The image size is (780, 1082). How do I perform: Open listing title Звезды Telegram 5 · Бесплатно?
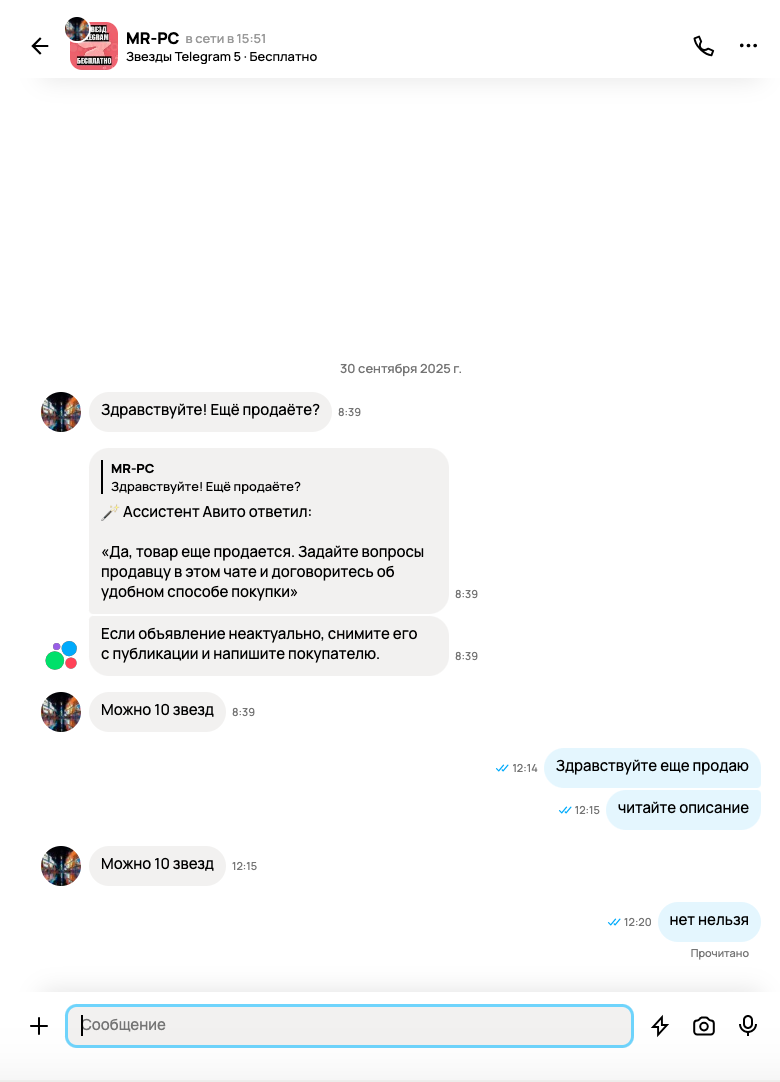(x=222, y=57)
